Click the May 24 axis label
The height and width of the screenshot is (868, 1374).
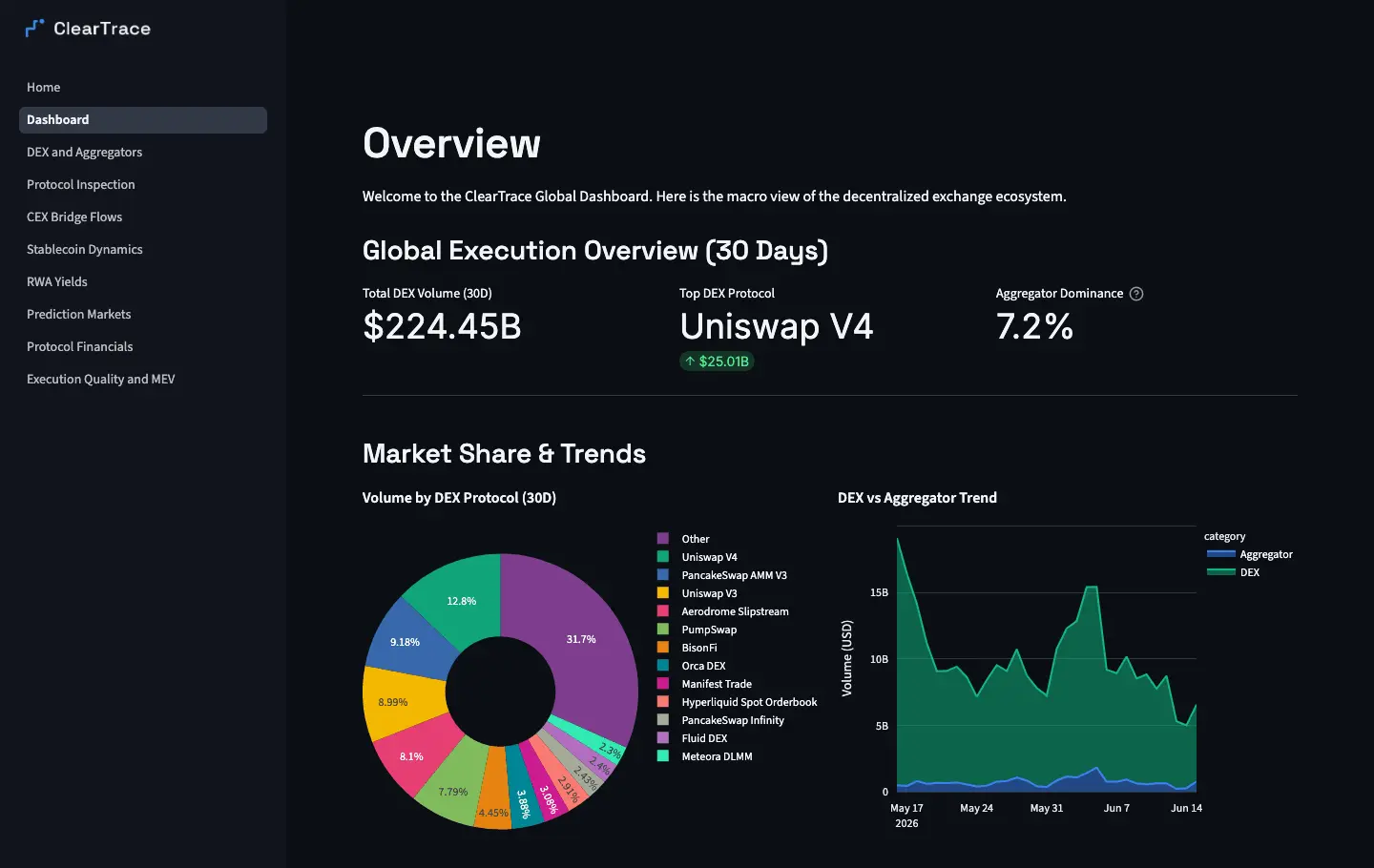(976, 808)
